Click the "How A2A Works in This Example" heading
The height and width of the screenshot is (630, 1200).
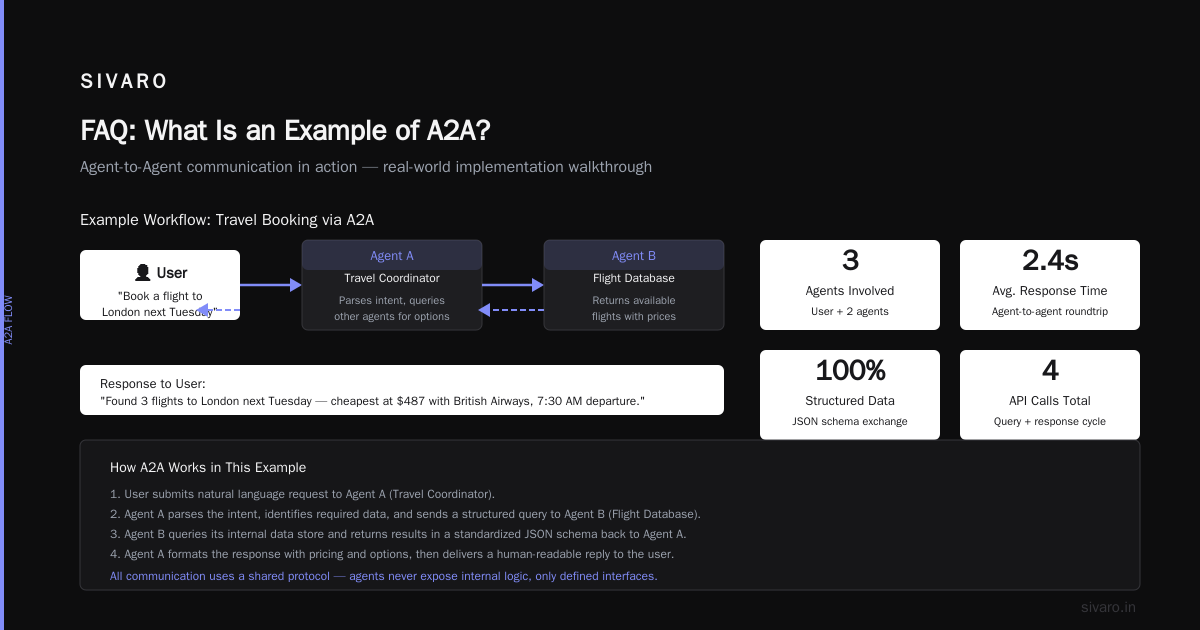pyautogui.click(x=208, y=467)
